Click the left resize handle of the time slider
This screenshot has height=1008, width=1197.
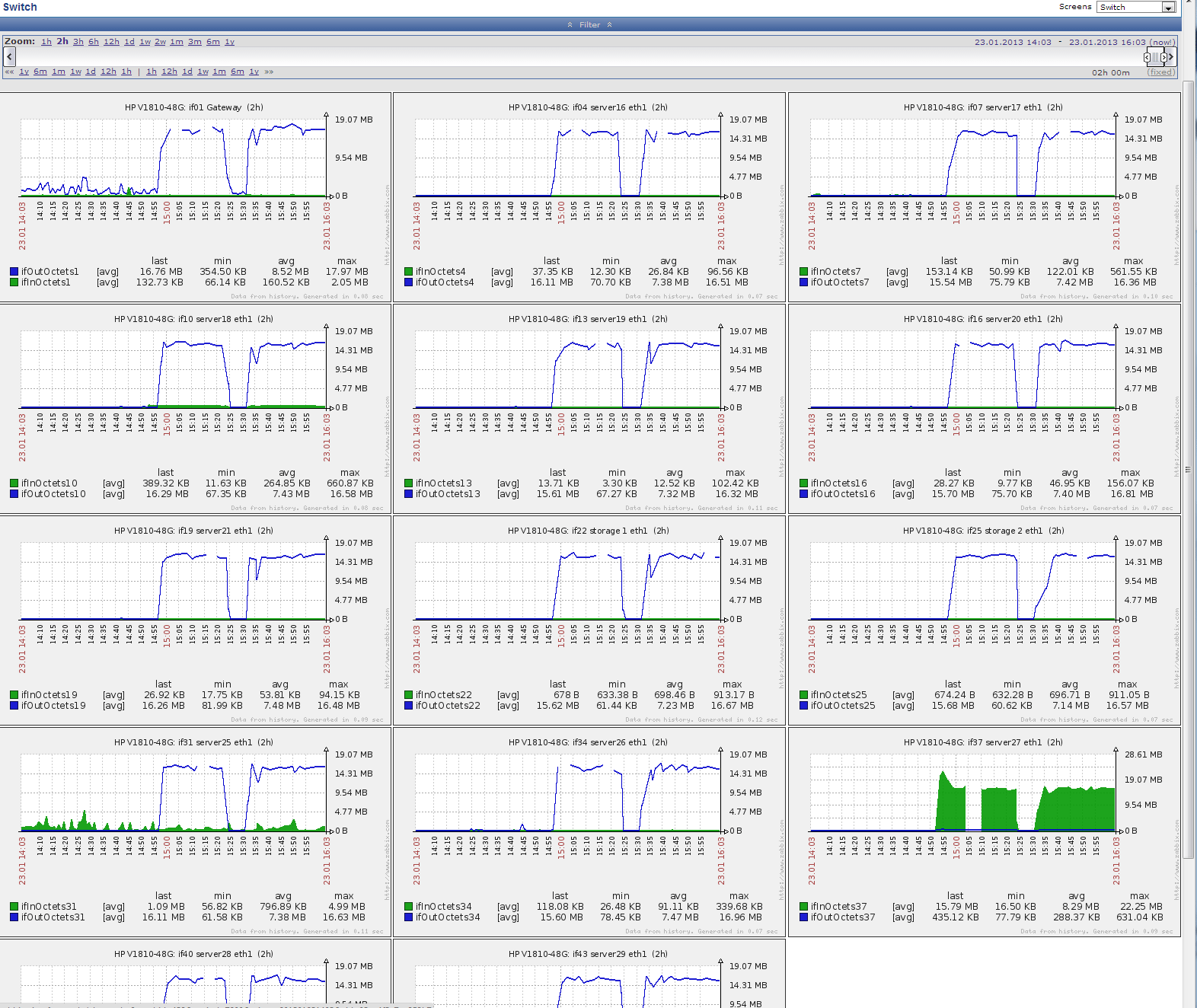(1148, 57)
